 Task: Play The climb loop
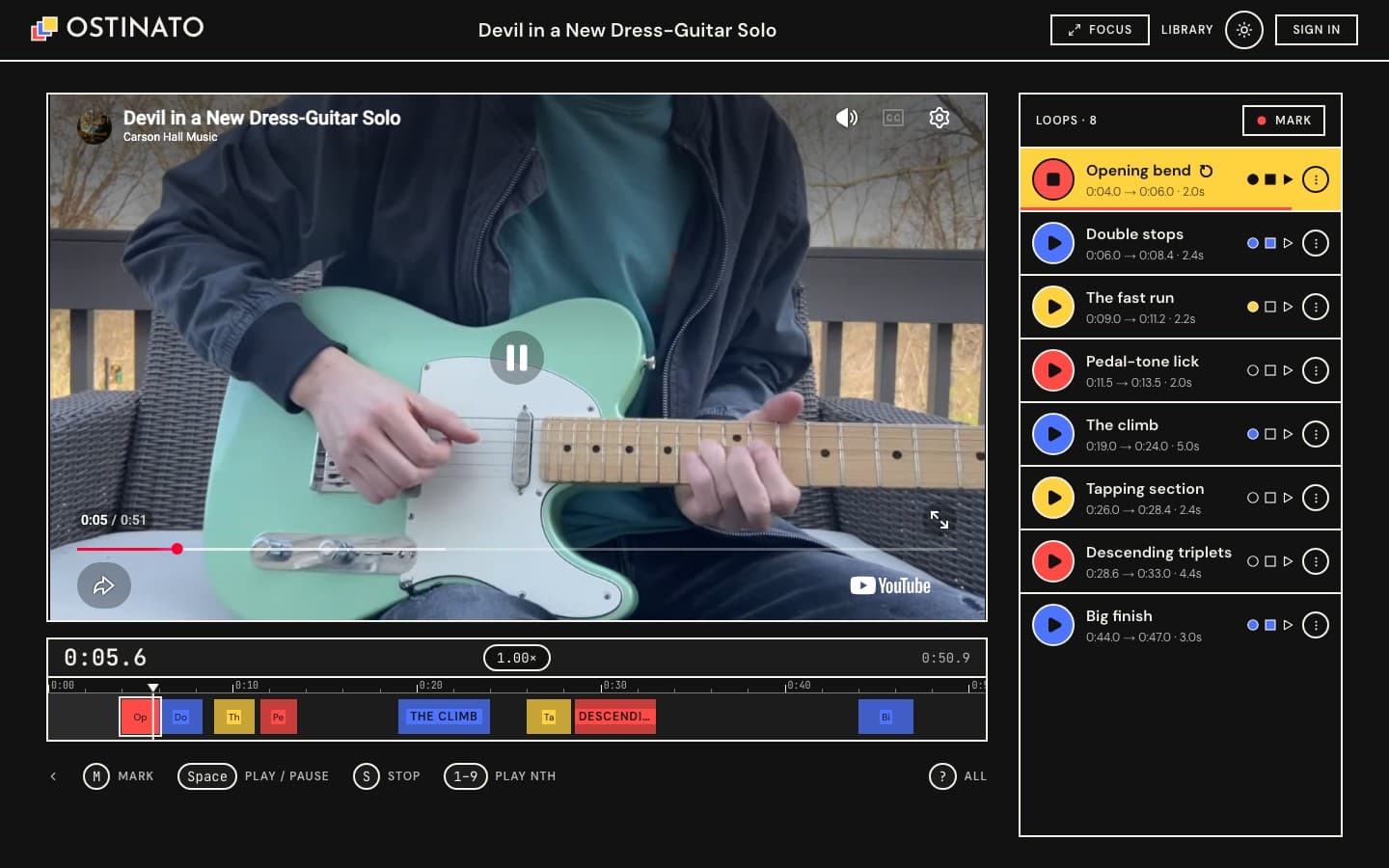[1053, 434]
